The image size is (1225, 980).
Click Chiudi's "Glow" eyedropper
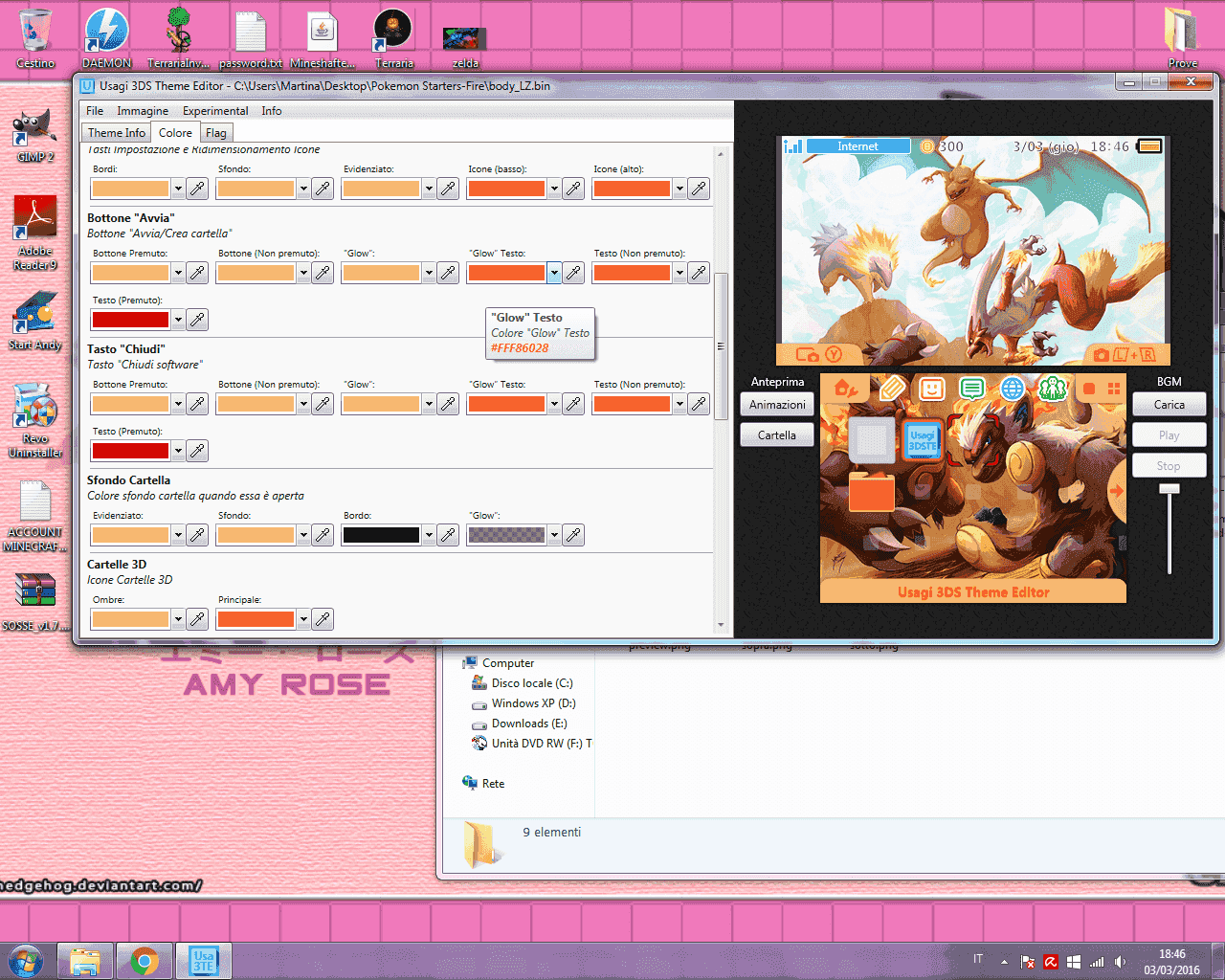tap(448, 404)
